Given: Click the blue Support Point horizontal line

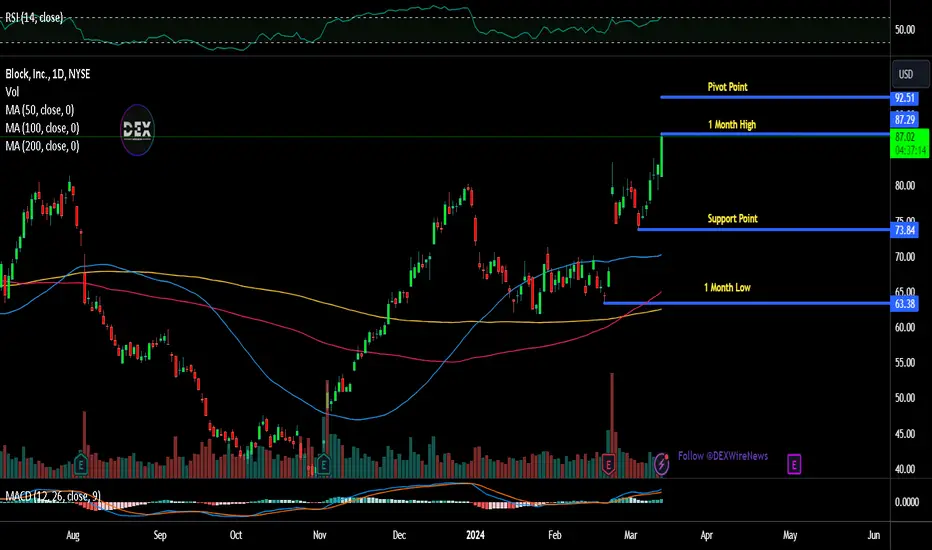Looking at the screenshot, I should (764, 230).
